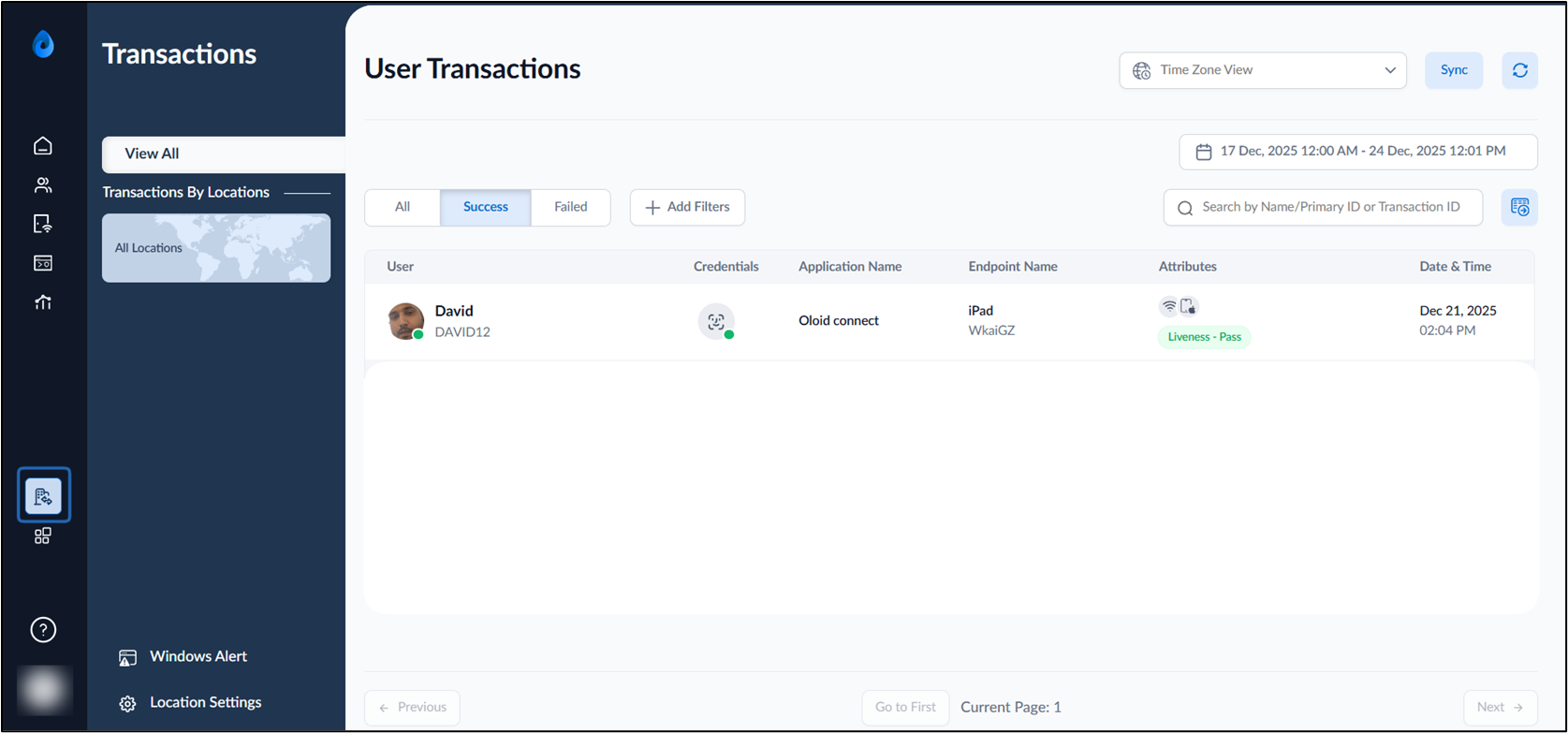Open the apps grid sidebar icon
1568x733 pixels.
pos(43,536)
